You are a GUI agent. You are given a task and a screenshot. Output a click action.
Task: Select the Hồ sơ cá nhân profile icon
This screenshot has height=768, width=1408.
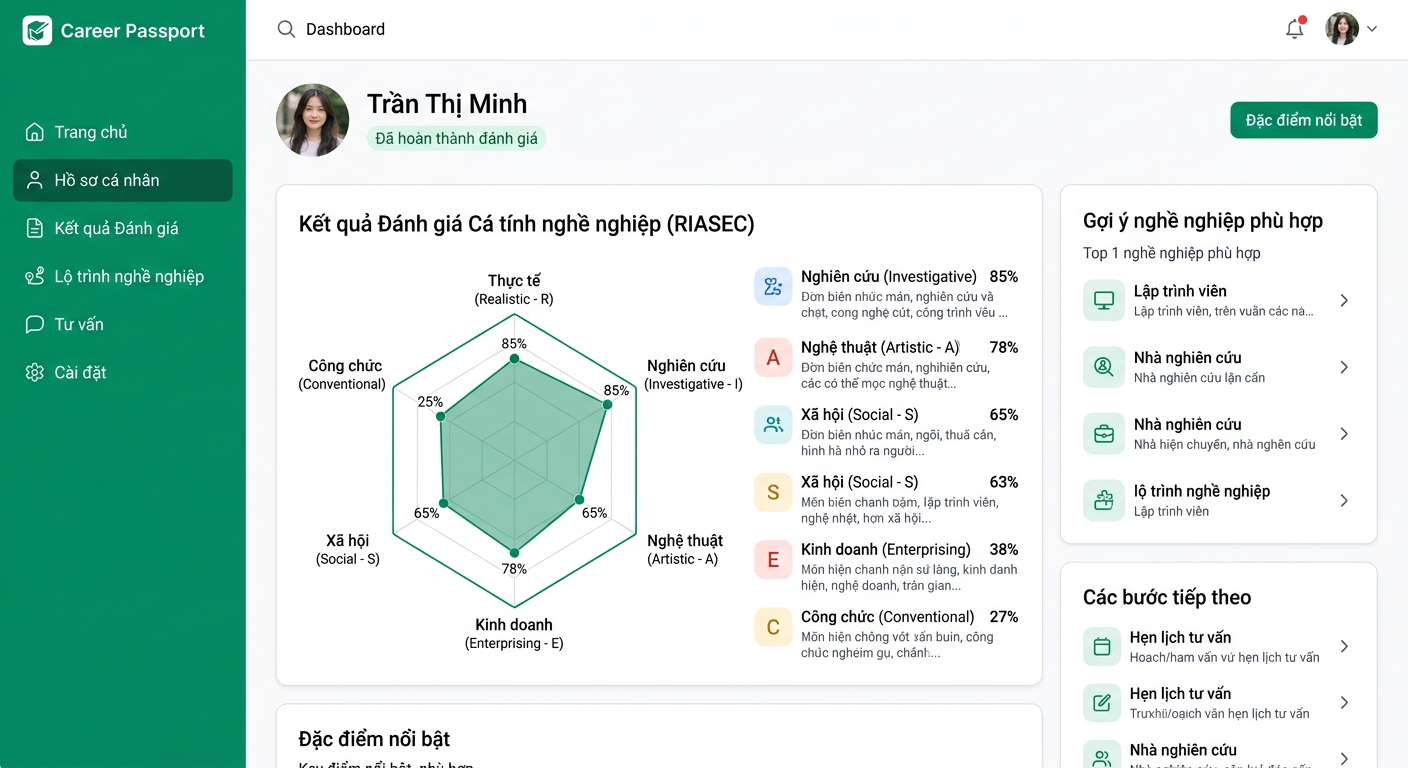point(35,180)
